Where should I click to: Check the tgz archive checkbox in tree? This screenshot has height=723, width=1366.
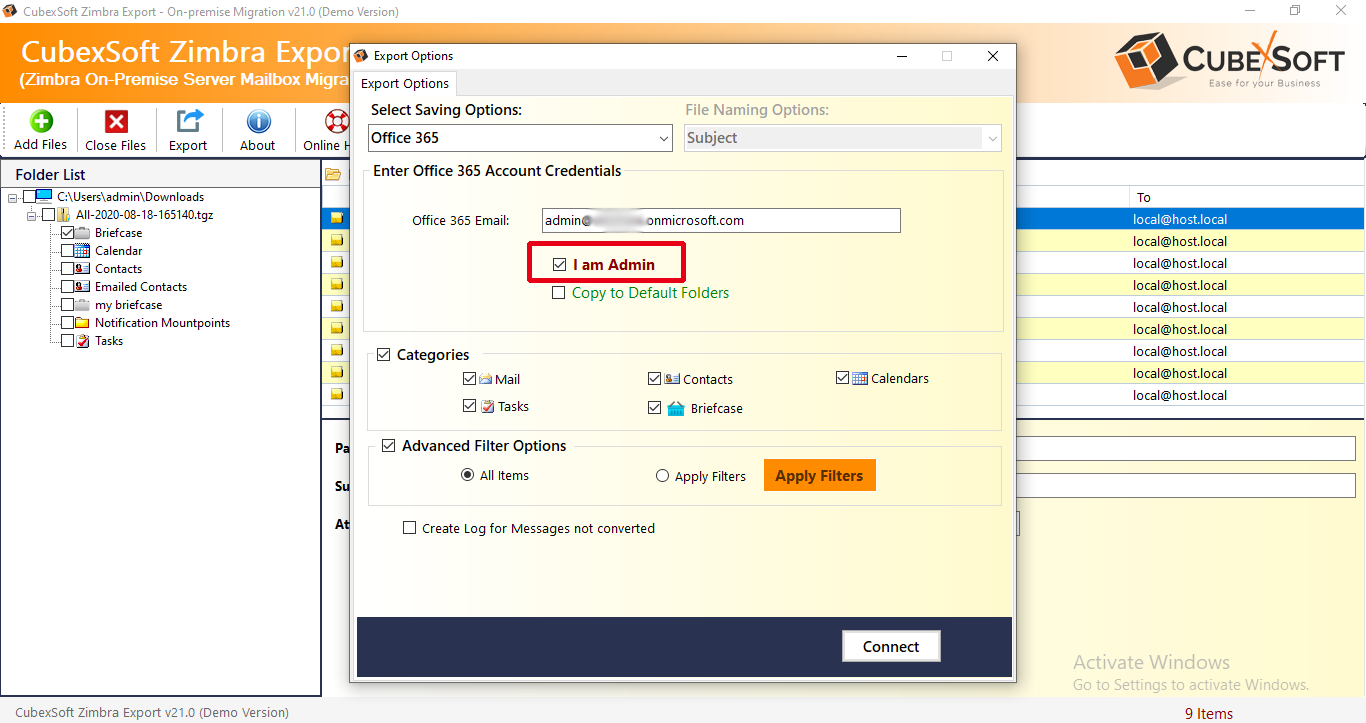tap(48, 215)
